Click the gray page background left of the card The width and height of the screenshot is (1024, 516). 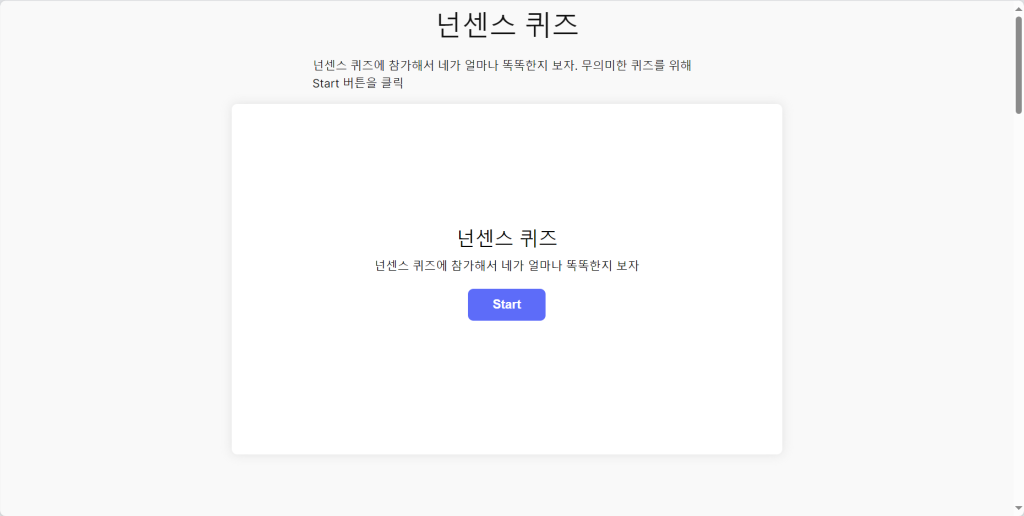pyautogui.click(x=115, y=280)
